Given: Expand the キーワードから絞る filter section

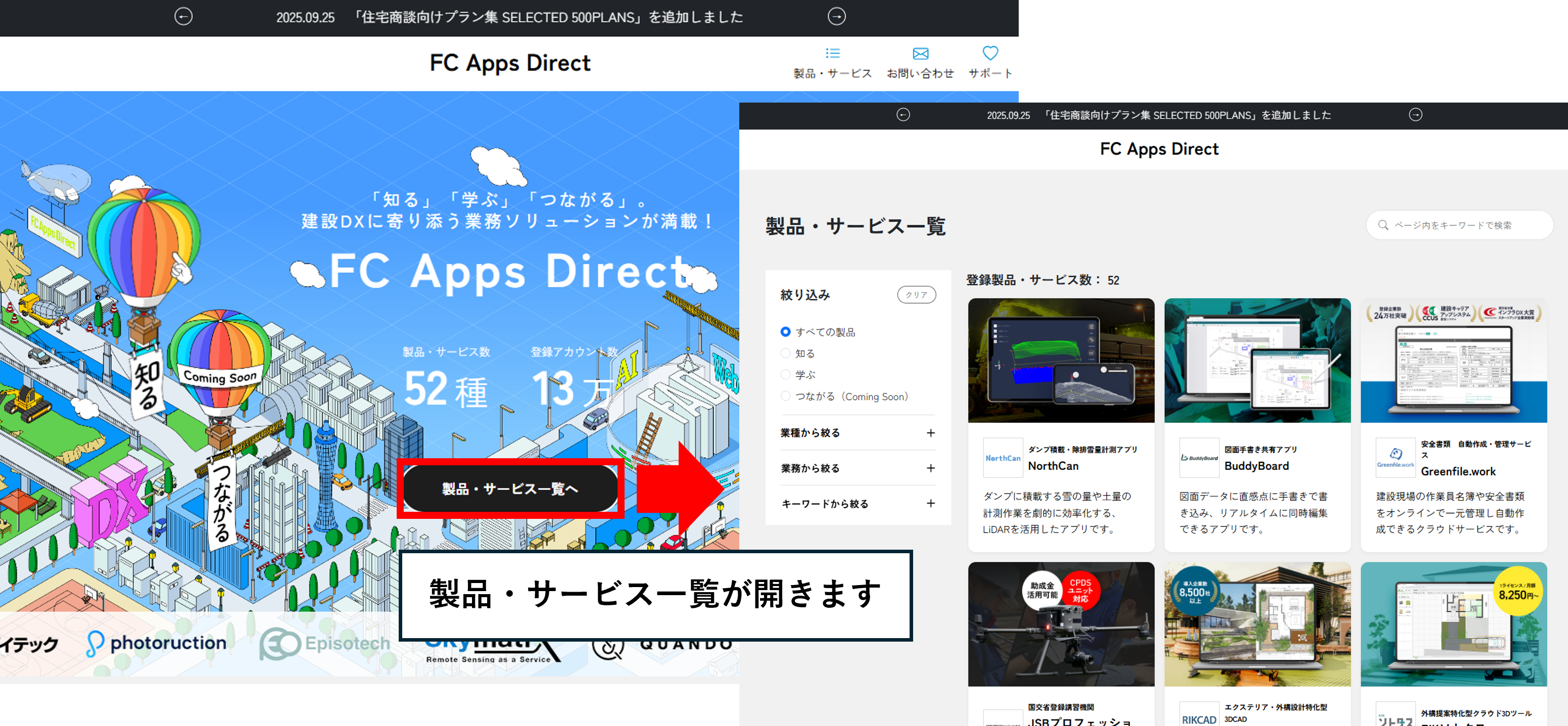Looking at the screenshot, I should pos(930,503).
